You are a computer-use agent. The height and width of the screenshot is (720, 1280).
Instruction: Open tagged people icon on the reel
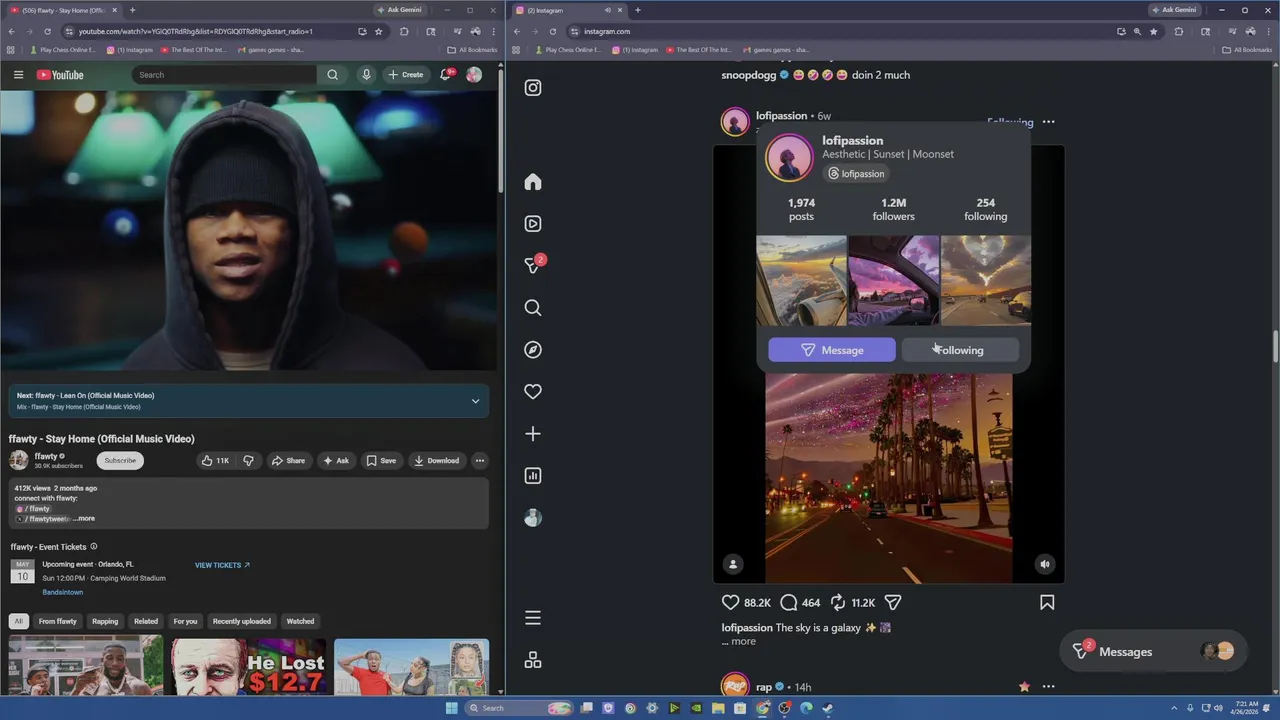(733, 565)
